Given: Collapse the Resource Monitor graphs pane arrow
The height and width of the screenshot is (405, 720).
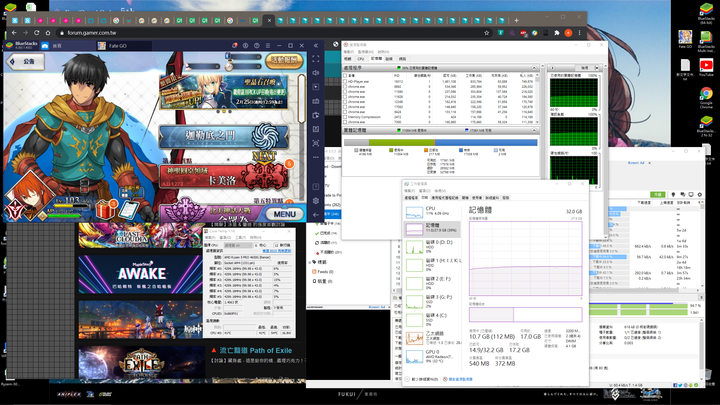Looking at the screenshot, I should pyautogui.click(x=552, y=68).
